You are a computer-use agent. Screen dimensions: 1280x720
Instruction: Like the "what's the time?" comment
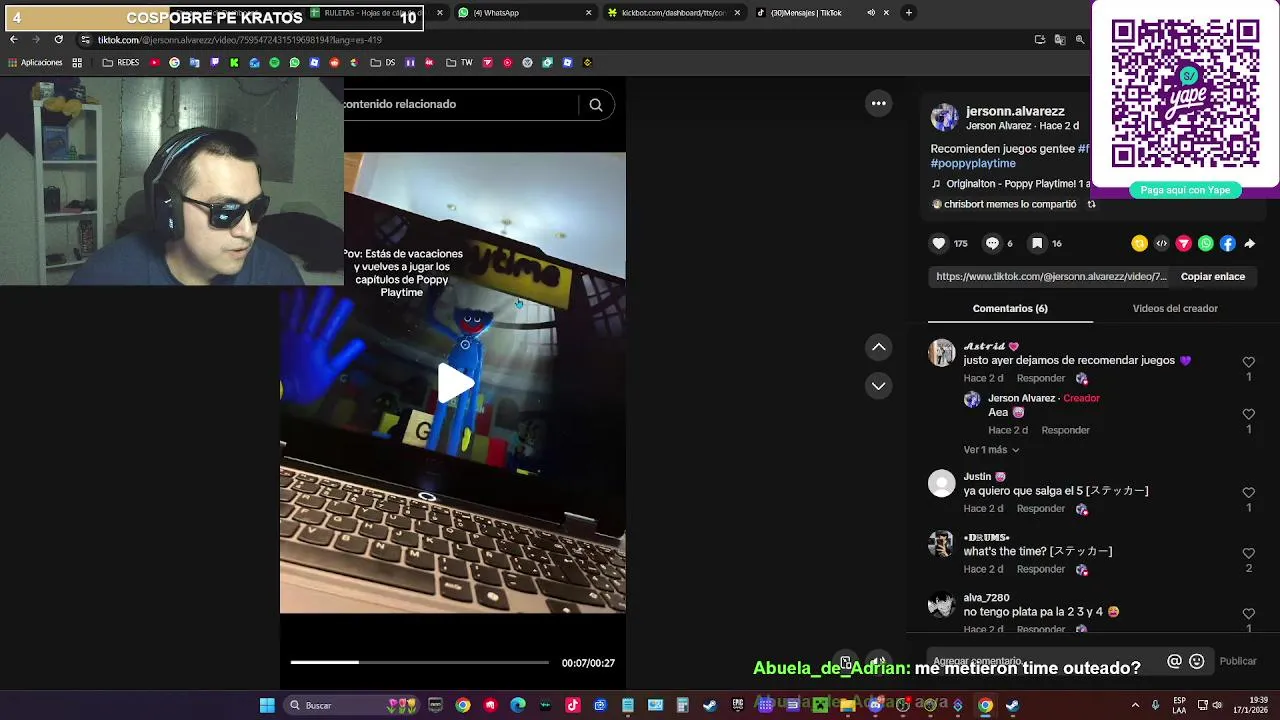pos(1248,553)
